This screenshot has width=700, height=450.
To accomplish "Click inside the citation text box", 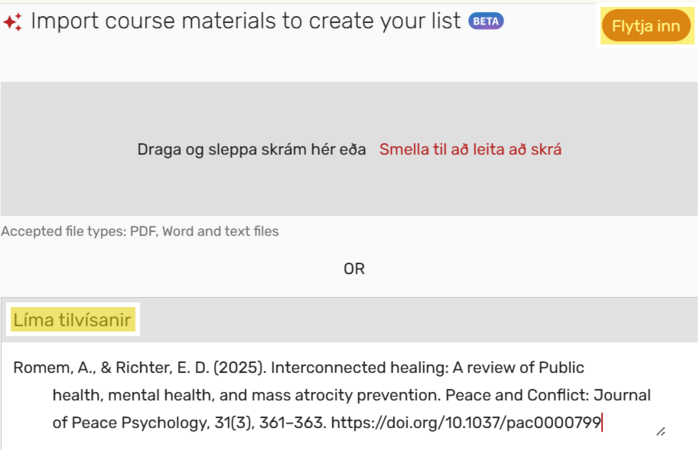I will coord(350,396).
